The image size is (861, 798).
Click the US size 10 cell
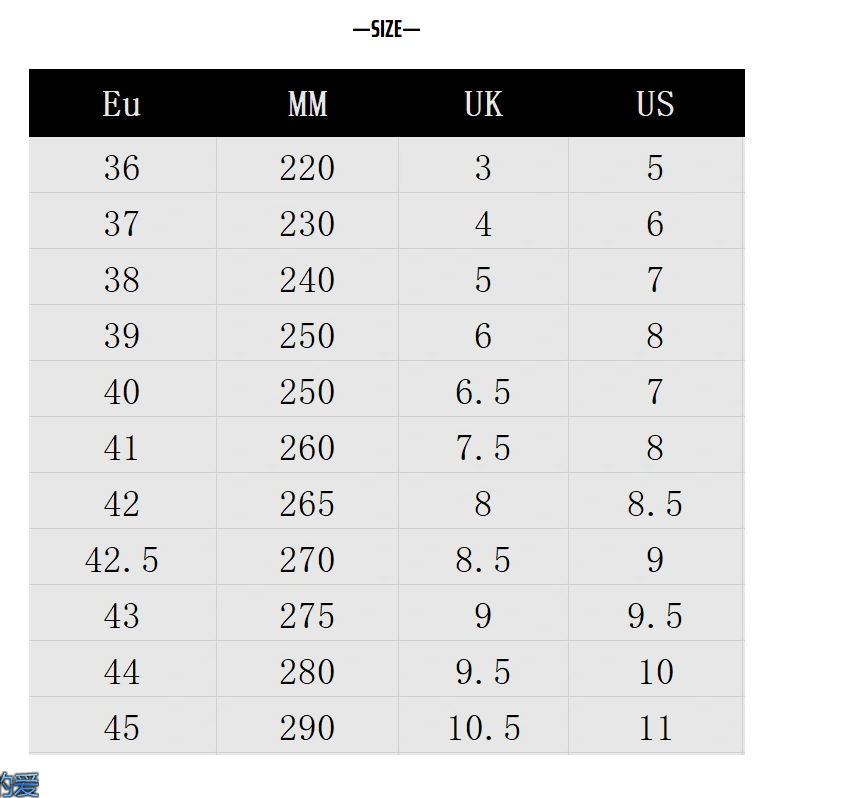coord(655,671)
